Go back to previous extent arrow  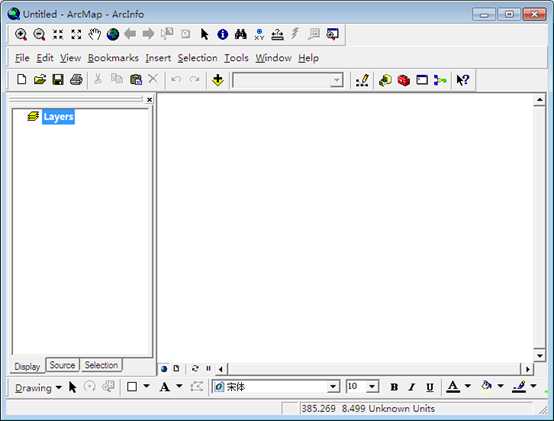tap(131, 34)
